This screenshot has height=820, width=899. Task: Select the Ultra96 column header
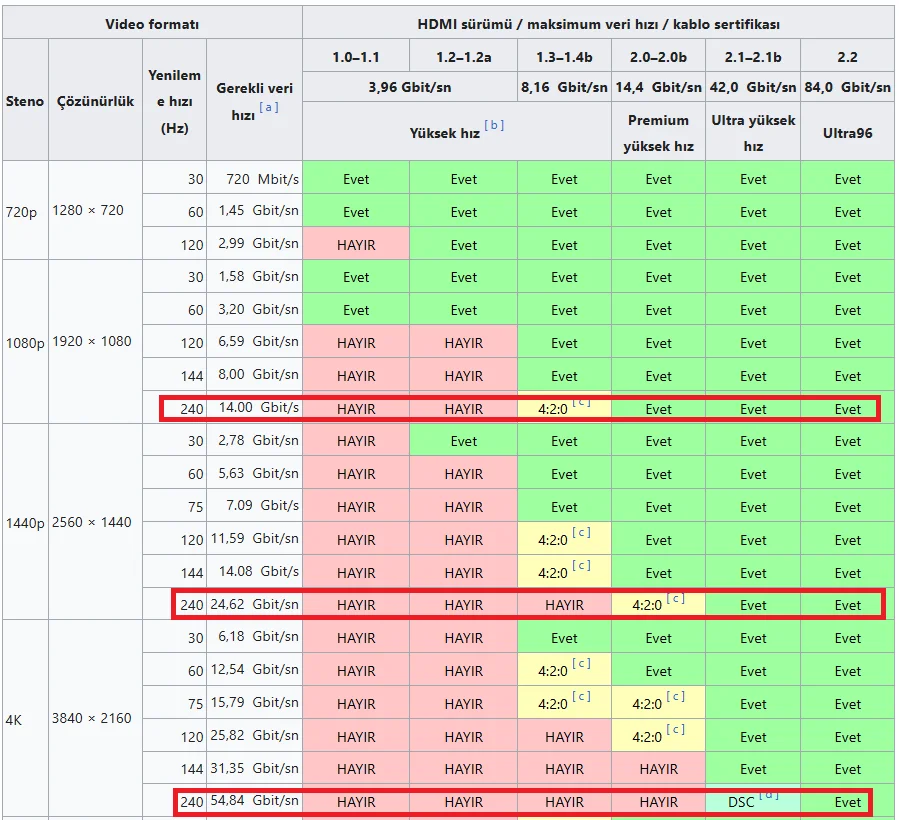coord(847,132)
